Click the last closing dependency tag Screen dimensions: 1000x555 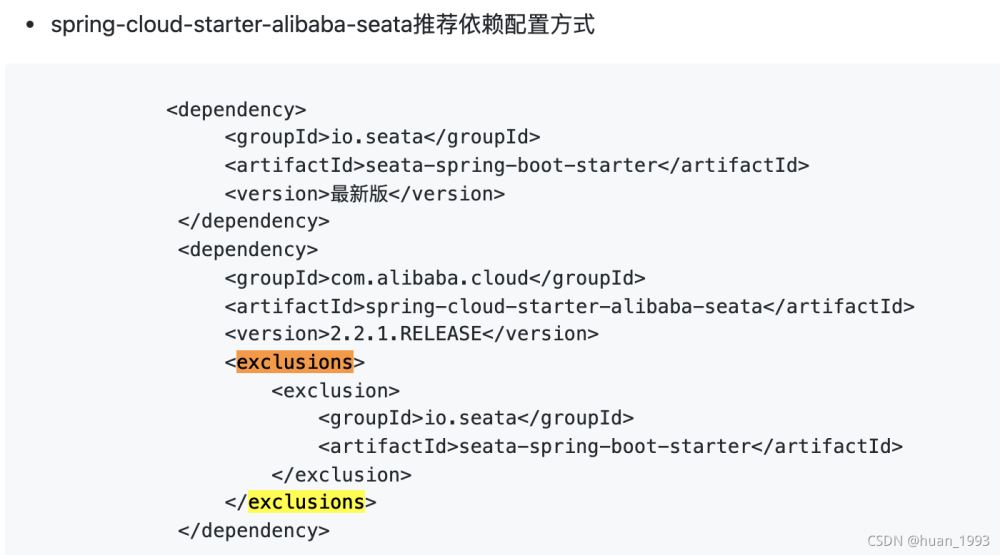[x=253, y=530]
